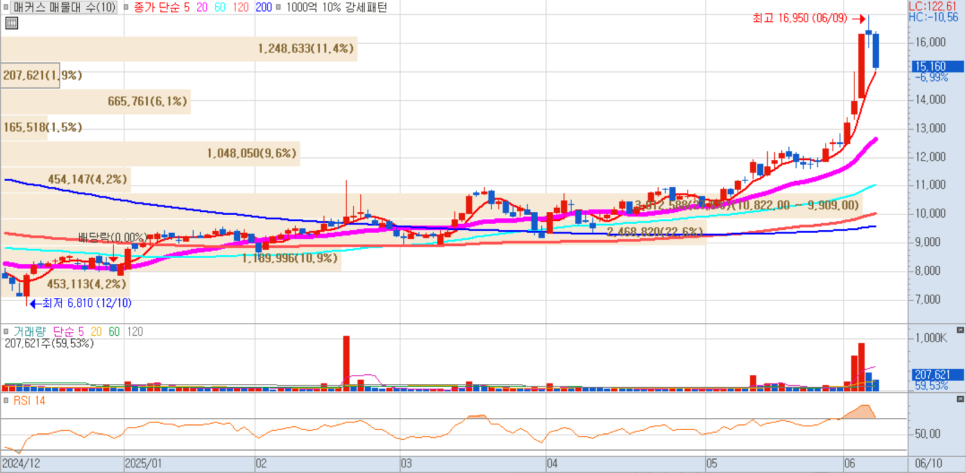The image size is (966, 473).
Task: Open the 거래량 volume indicator label
Action: (x=30, y=331)
